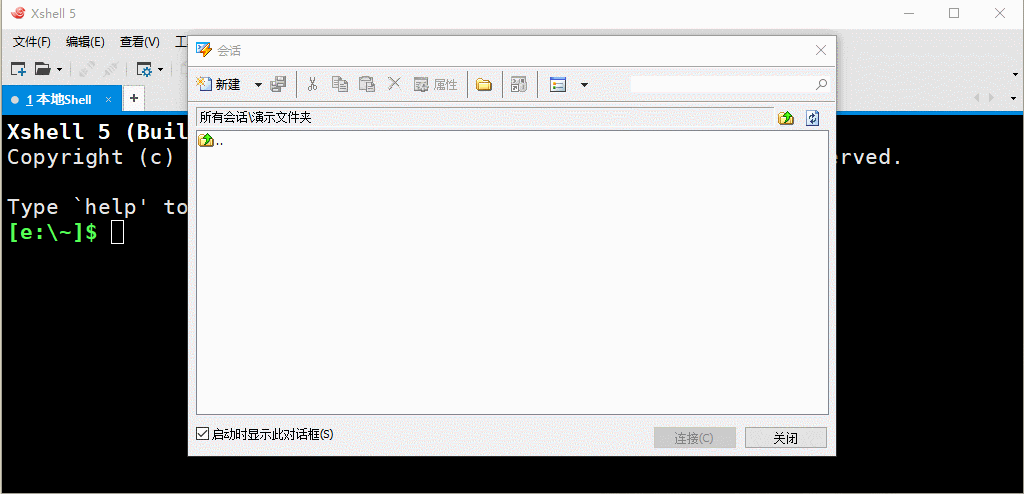Click the open folder icon in Xshell toolbar
Screen dimensions: 1024x494
pos(42,69)
